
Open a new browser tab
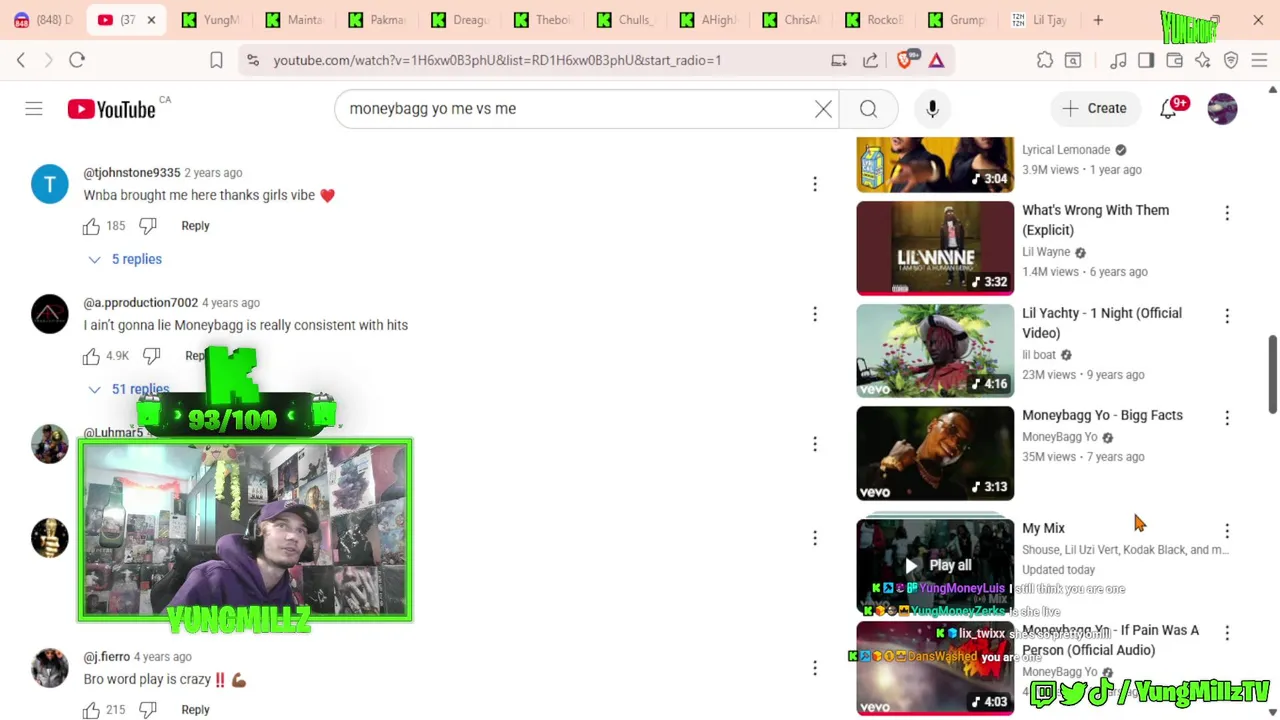(1098, 20)
